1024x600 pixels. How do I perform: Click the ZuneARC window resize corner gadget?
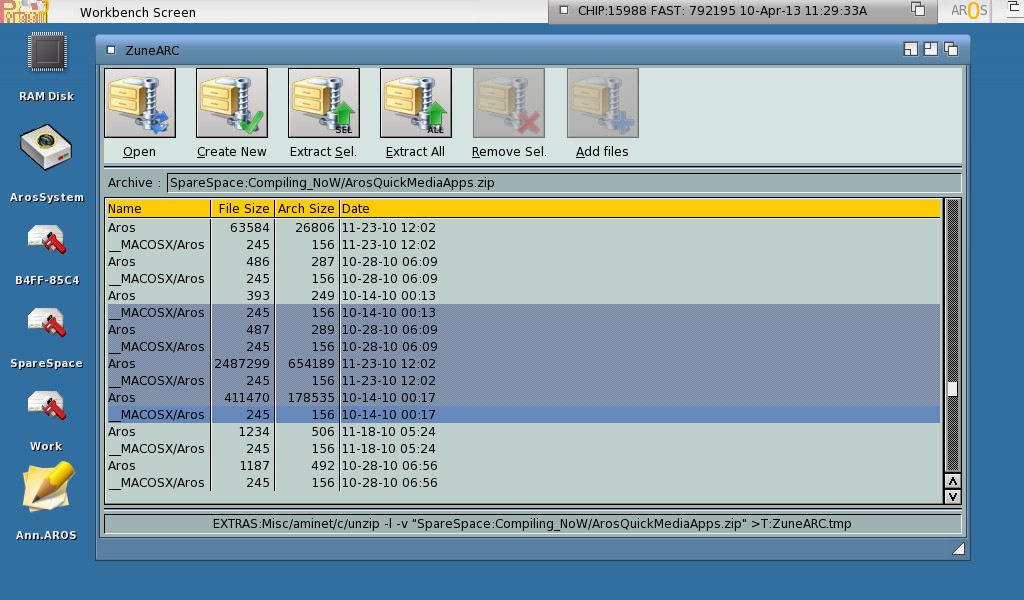[x=958, y=548]
